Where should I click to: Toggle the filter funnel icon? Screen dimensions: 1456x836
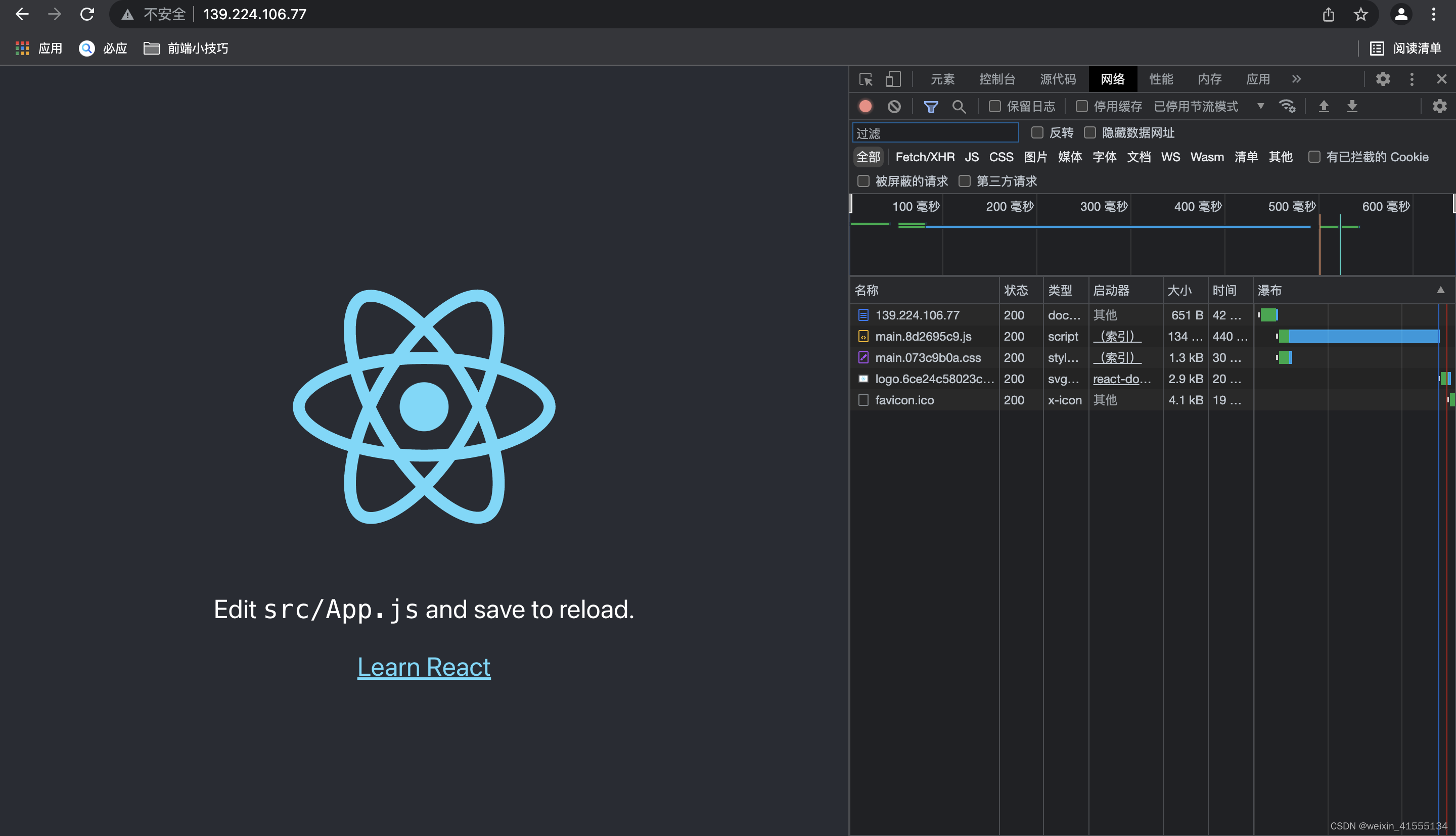(931, 106)
